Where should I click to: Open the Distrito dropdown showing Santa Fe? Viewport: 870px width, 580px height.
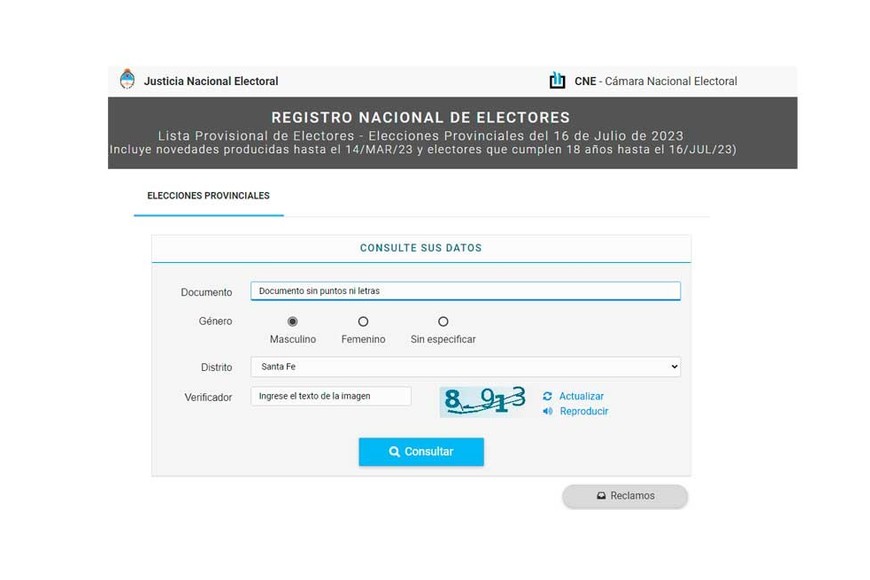coord(465,367)
